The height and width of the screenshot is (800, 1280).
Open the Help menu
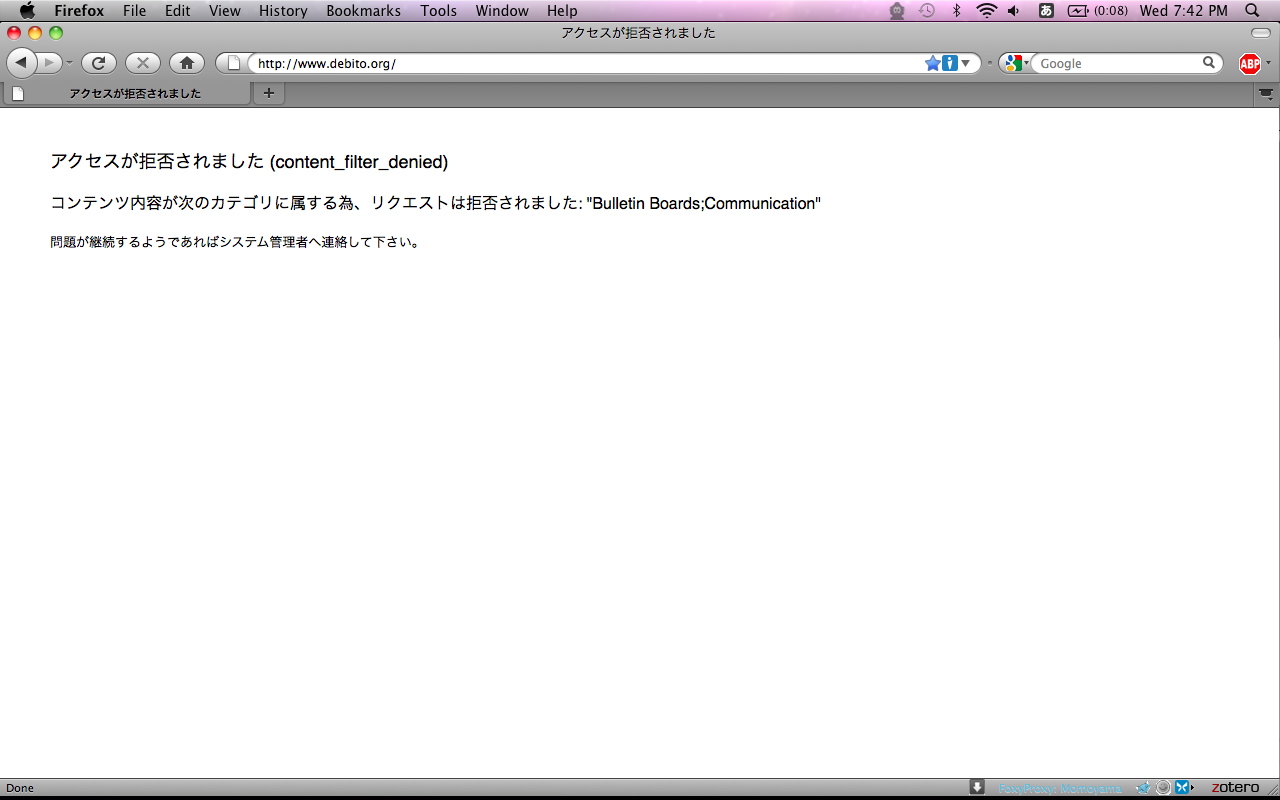pyautogui.click(x=562, y=11)
